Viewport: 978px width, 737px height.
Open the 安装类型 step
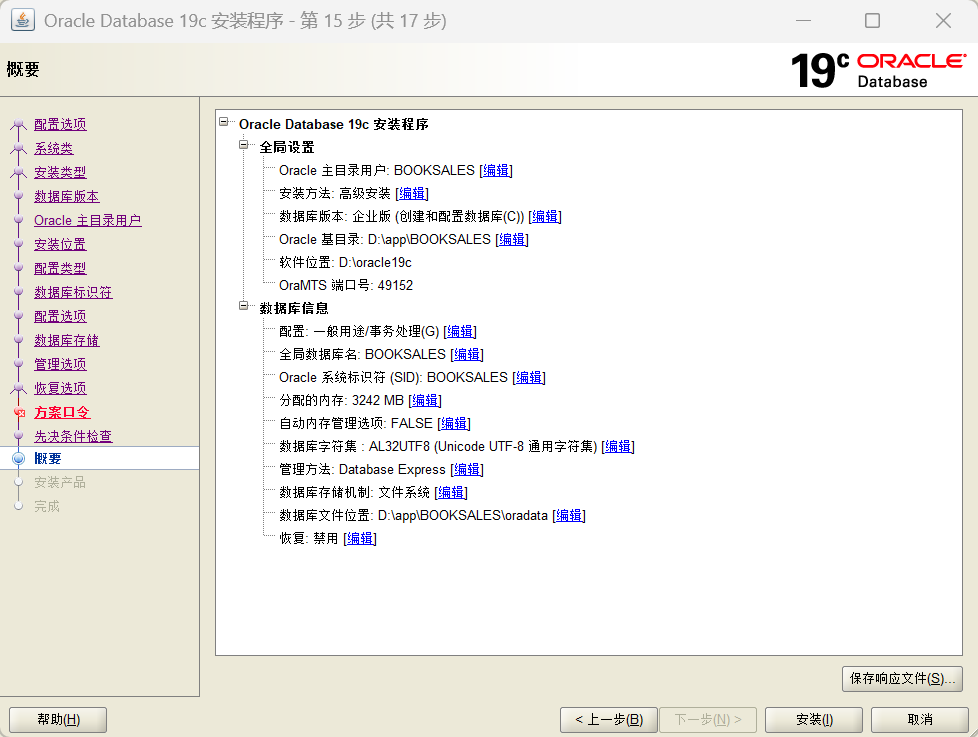pyautogui.click(x=60, y=172)
